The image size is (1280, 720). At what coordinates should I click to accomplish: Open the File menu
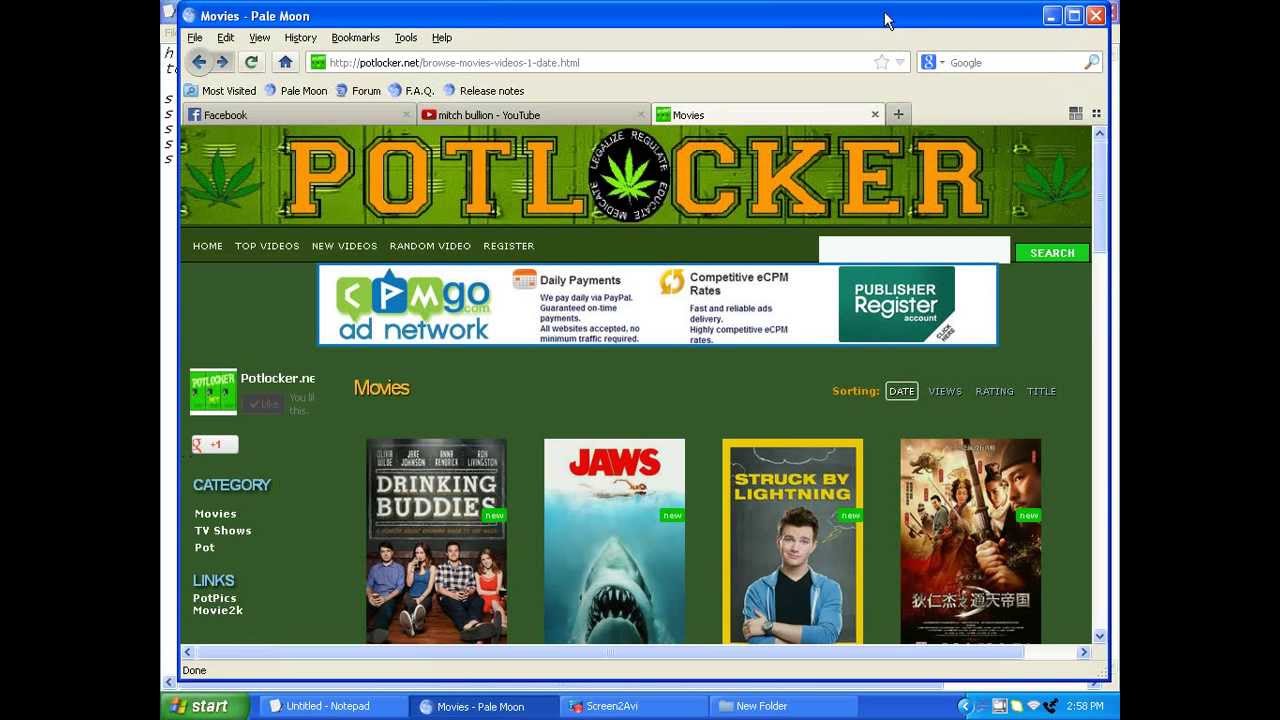point(195,38)
